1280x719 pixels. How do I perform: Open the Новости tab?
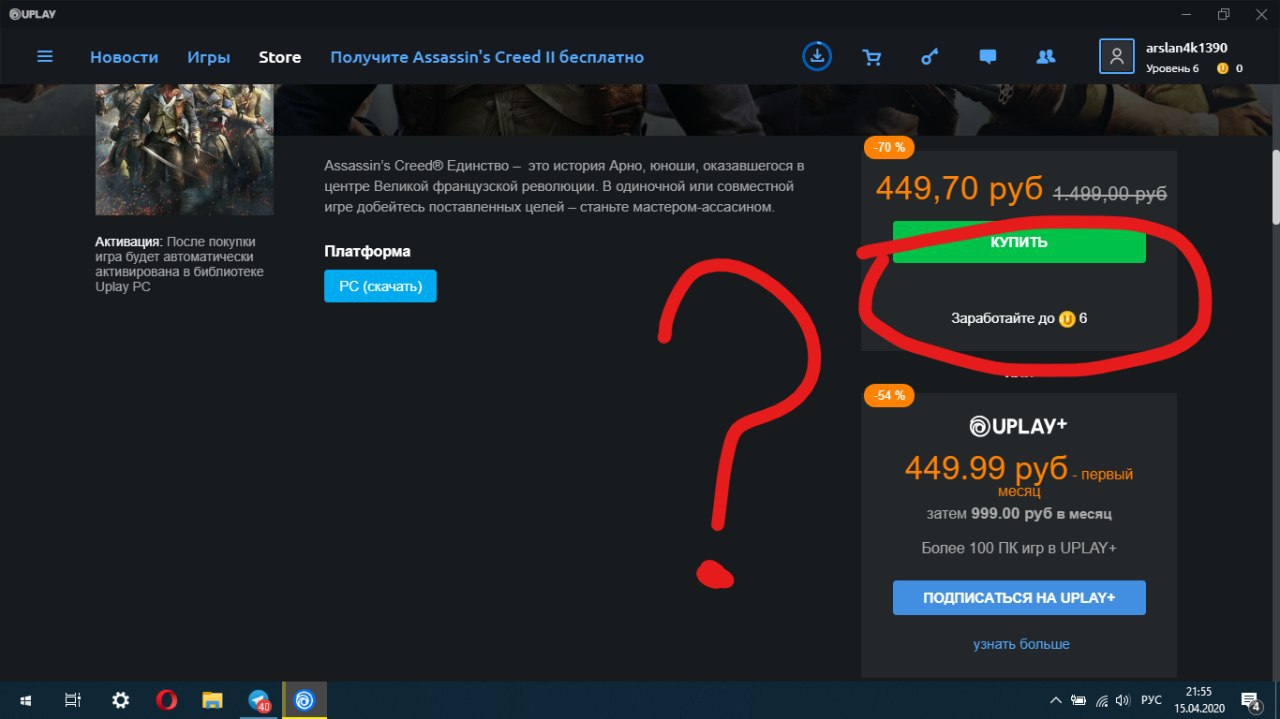click(124, 57)
